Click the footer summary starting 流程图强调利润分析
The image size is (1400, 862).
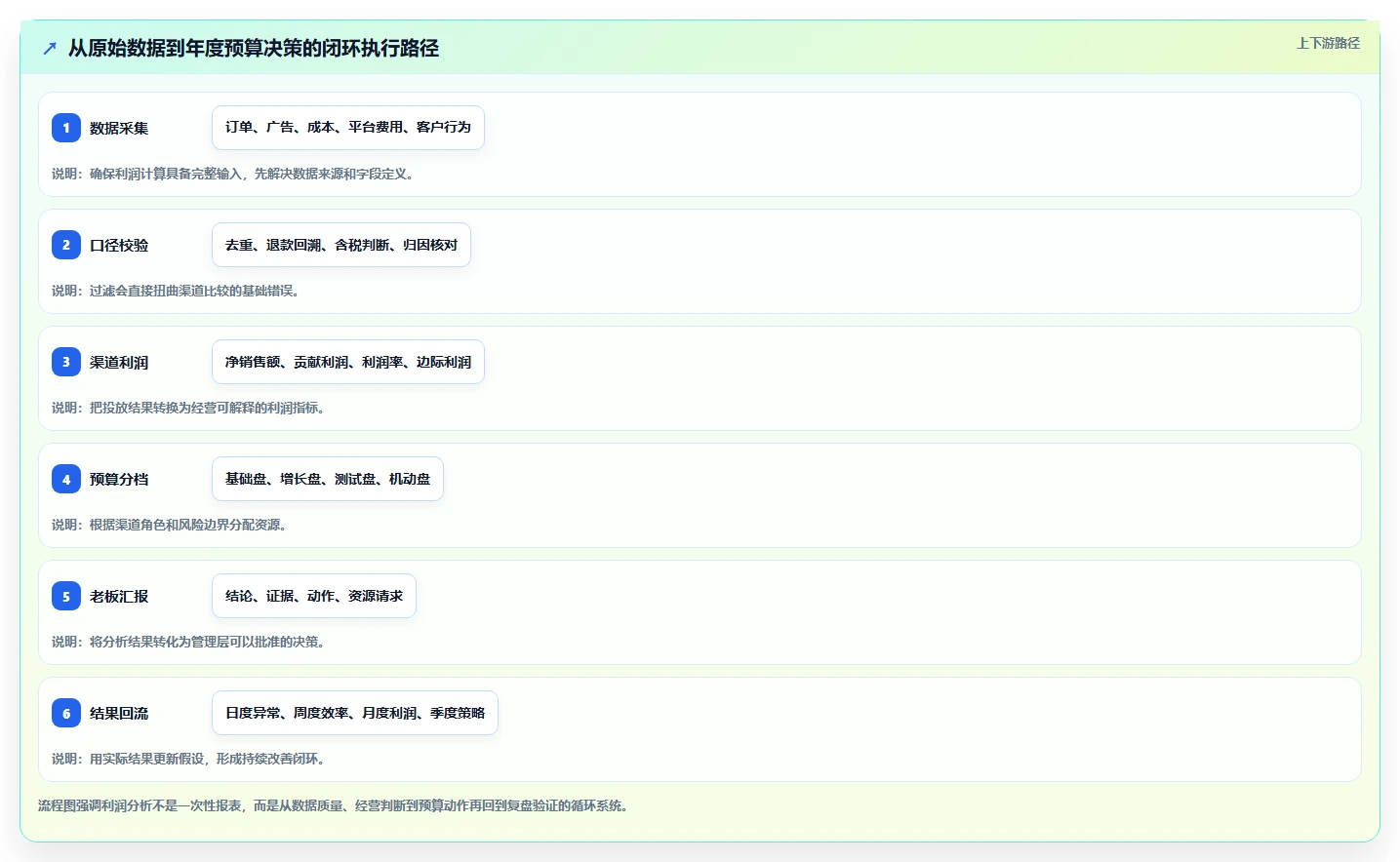coord(336,805)
